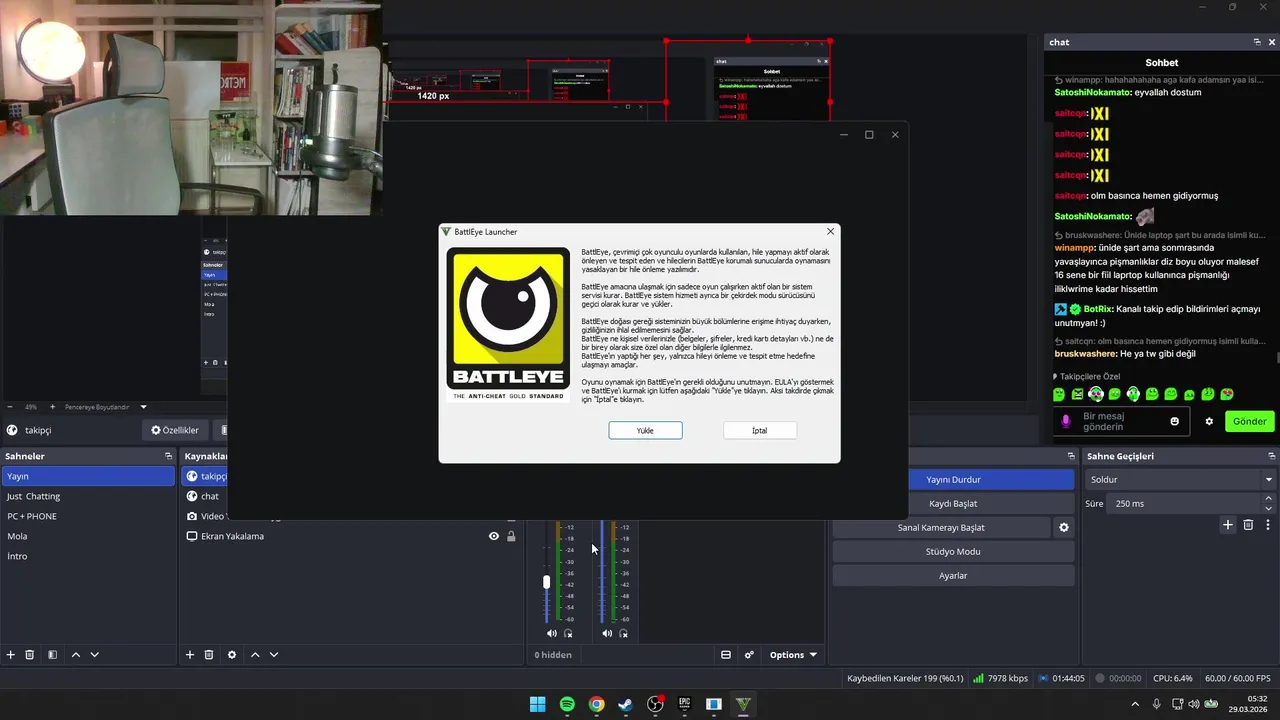Zoom in the preview with plus button
Screen dimensions: 1280x720
tap(51, 407)
